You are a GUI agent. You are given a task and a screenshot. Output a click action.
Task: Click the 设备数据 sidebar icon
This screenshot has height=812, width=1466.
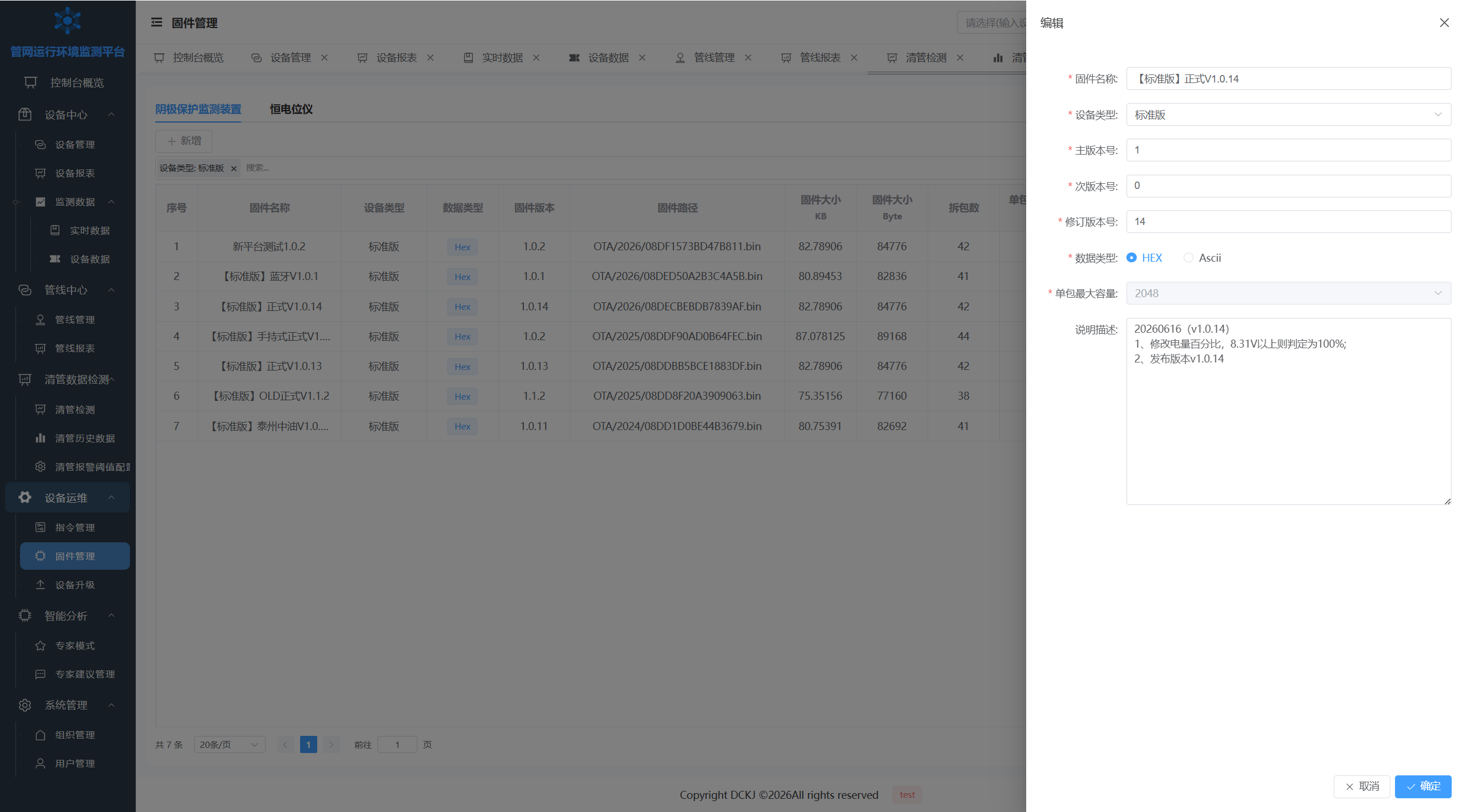click(55, 259)
